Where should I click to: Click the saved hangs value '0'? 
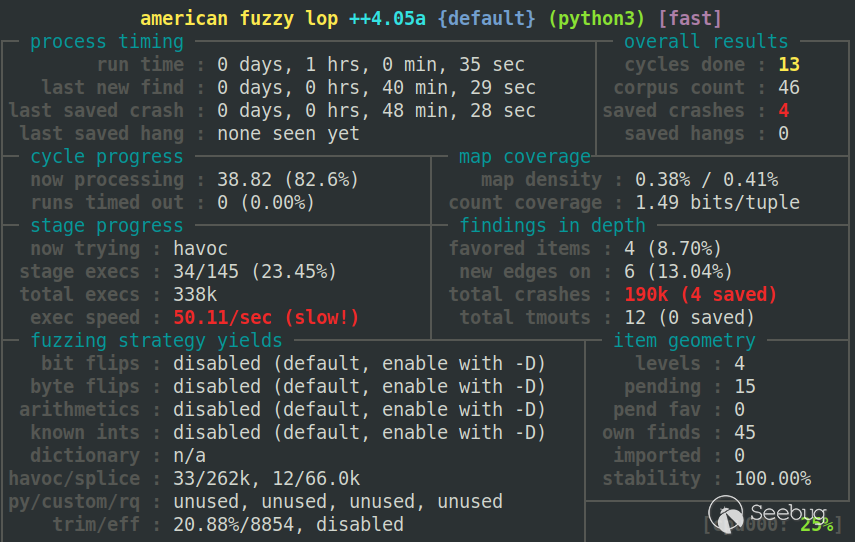[x=784, y=133]
